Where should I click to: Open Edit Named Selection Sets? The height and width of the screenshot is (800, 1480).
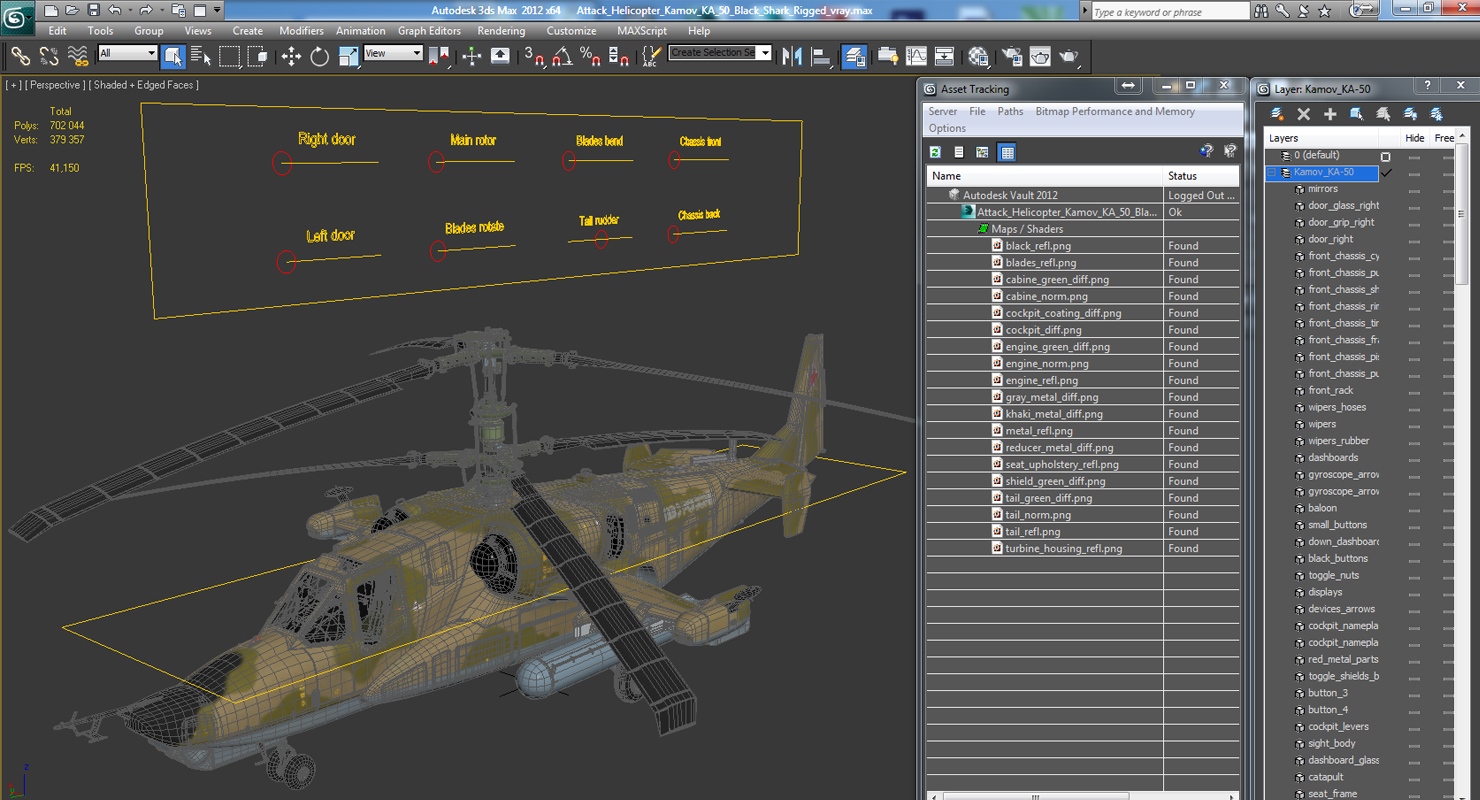click(x=651, y=57)
